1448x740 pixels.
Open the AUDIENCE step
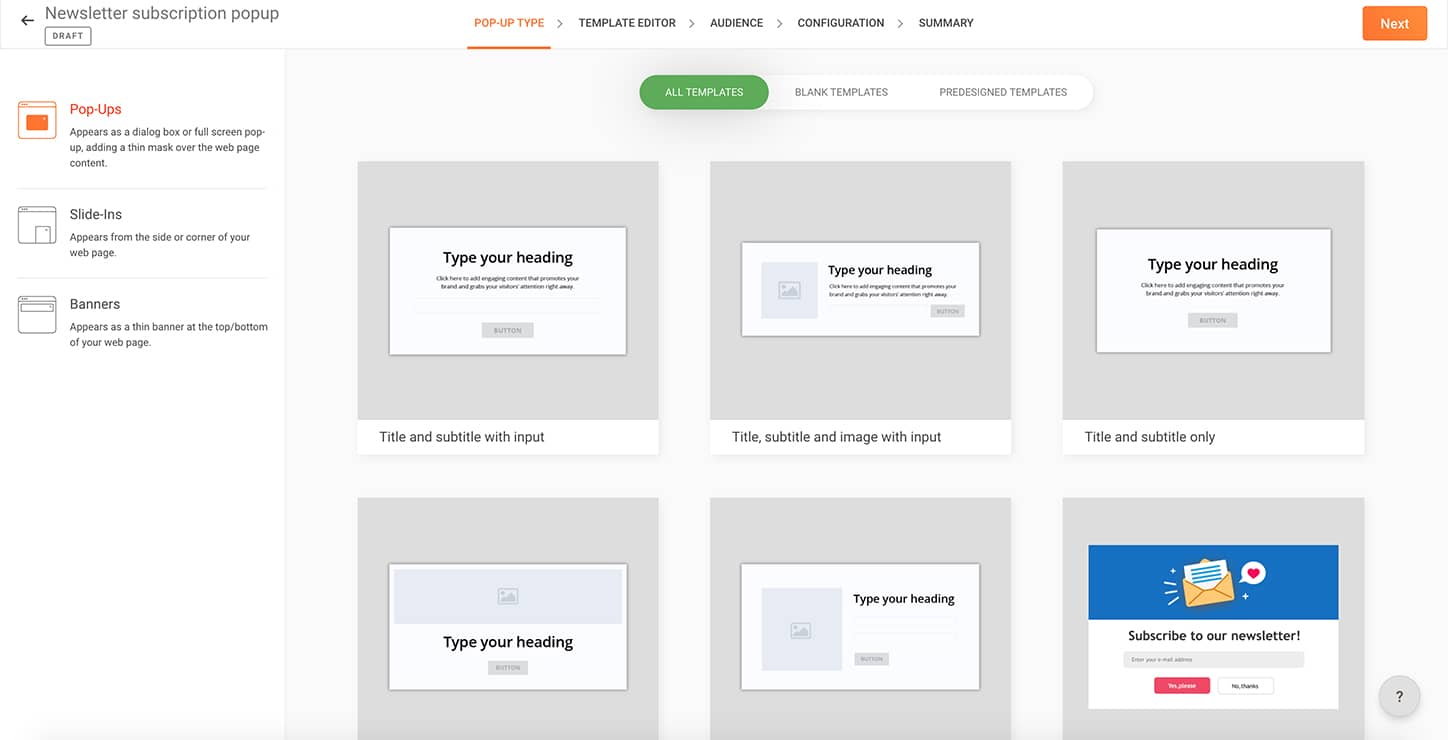(x=736, y=22)
